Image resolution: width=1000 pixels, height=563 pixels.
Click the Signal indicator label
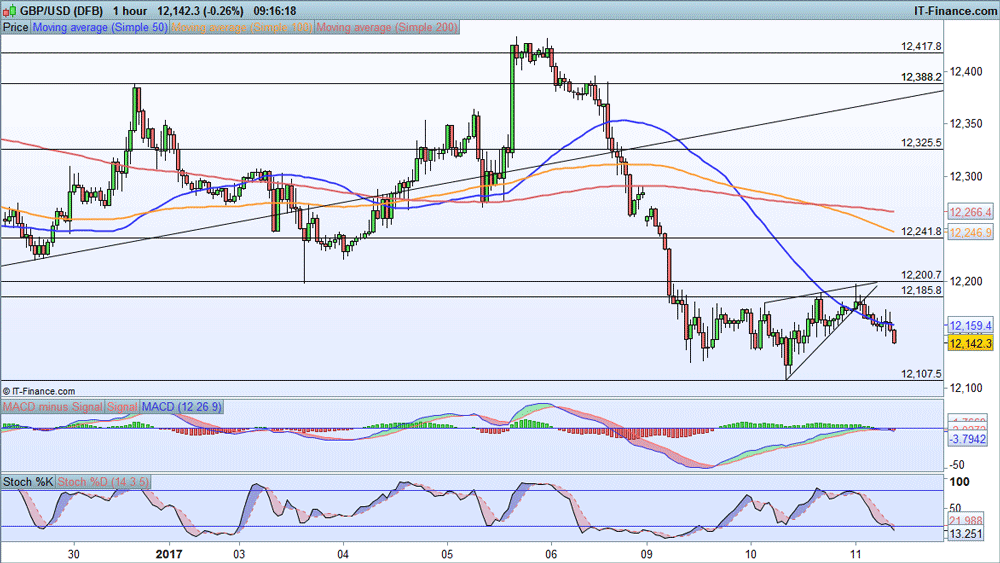click(122, 406)
